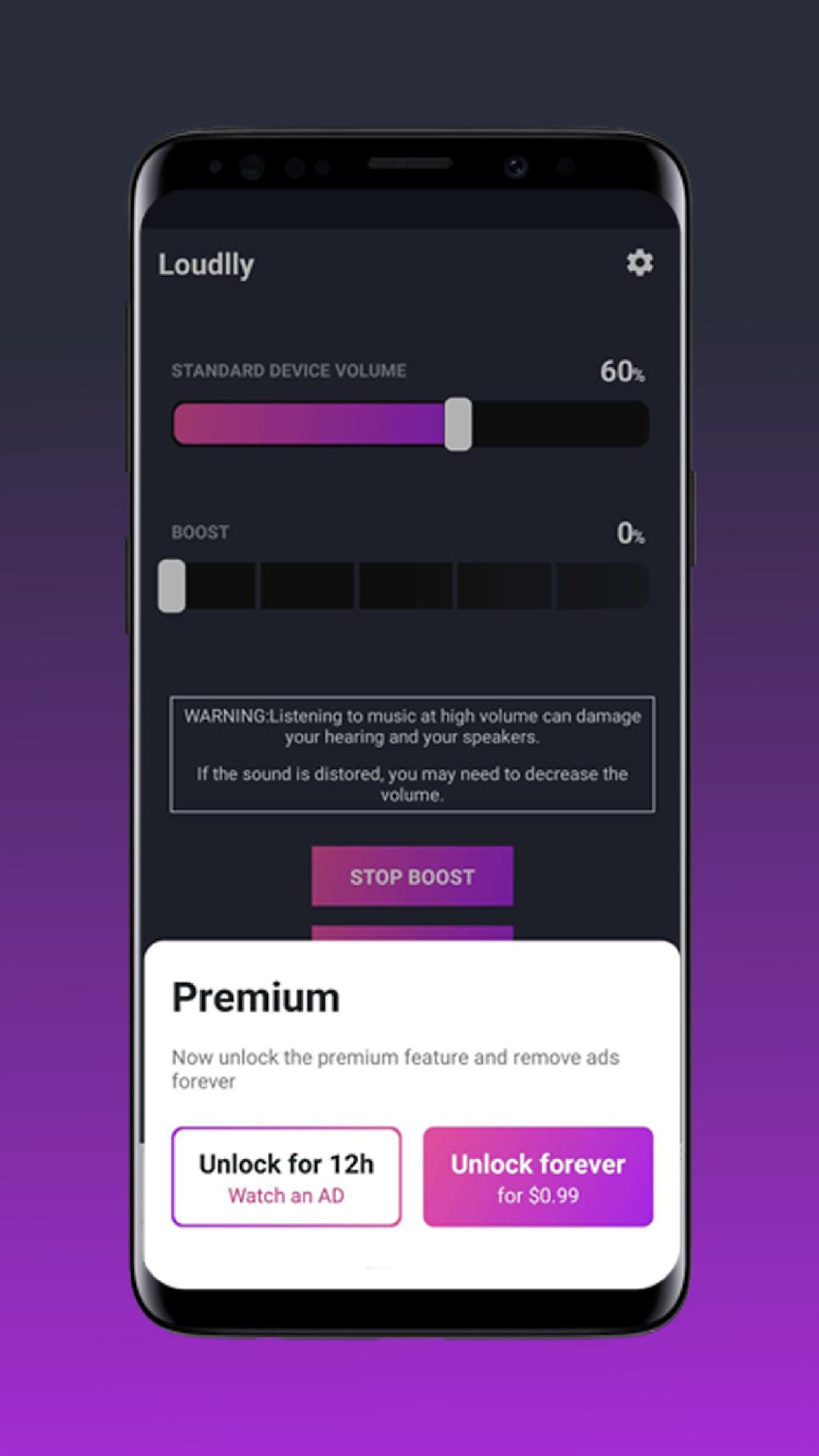Select the second boost level segment
This screenshot has height=1456, width=819.
(307, 586)
